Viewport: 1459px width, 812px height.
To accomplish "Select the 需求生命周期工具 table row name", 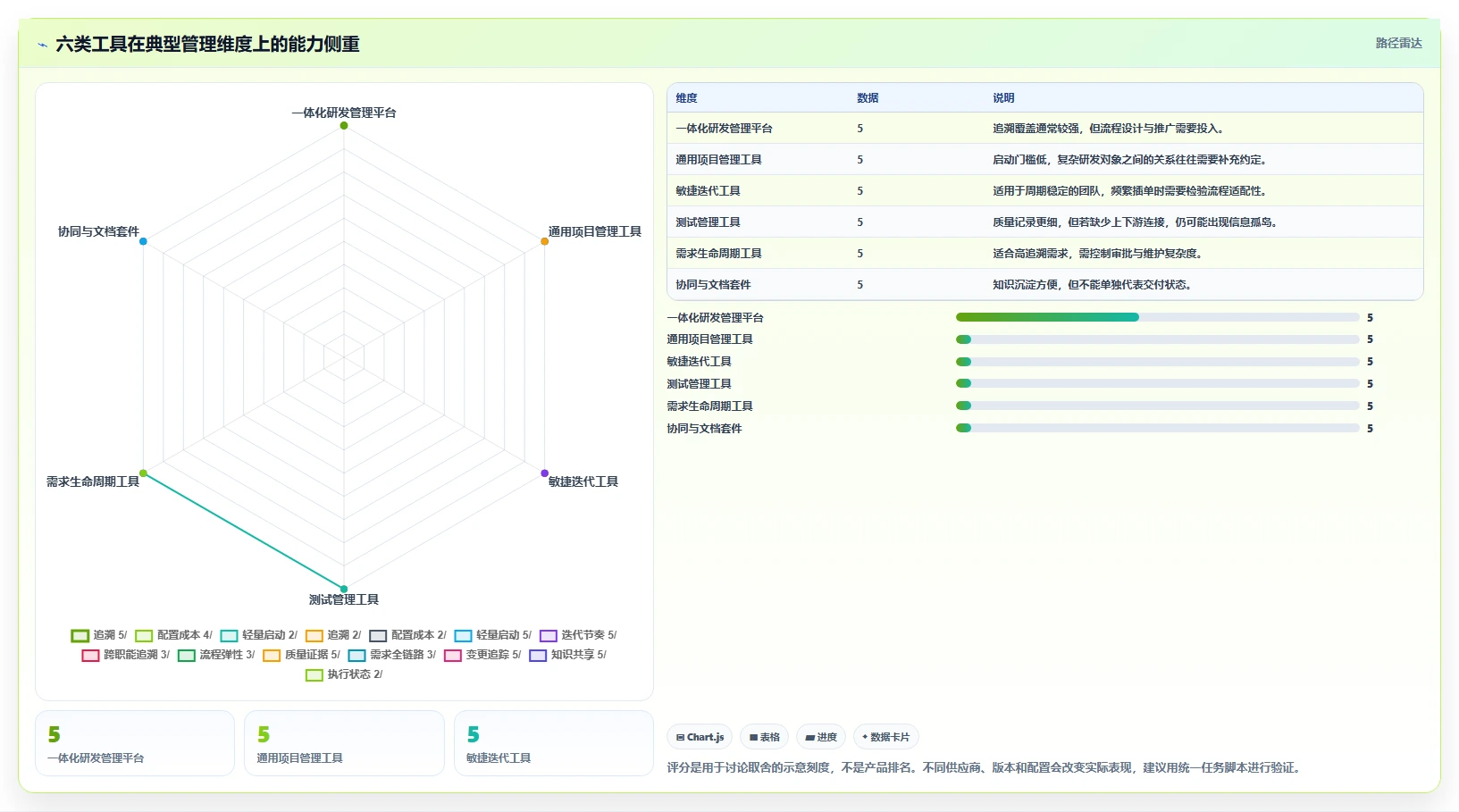I will tap(718, 254).
